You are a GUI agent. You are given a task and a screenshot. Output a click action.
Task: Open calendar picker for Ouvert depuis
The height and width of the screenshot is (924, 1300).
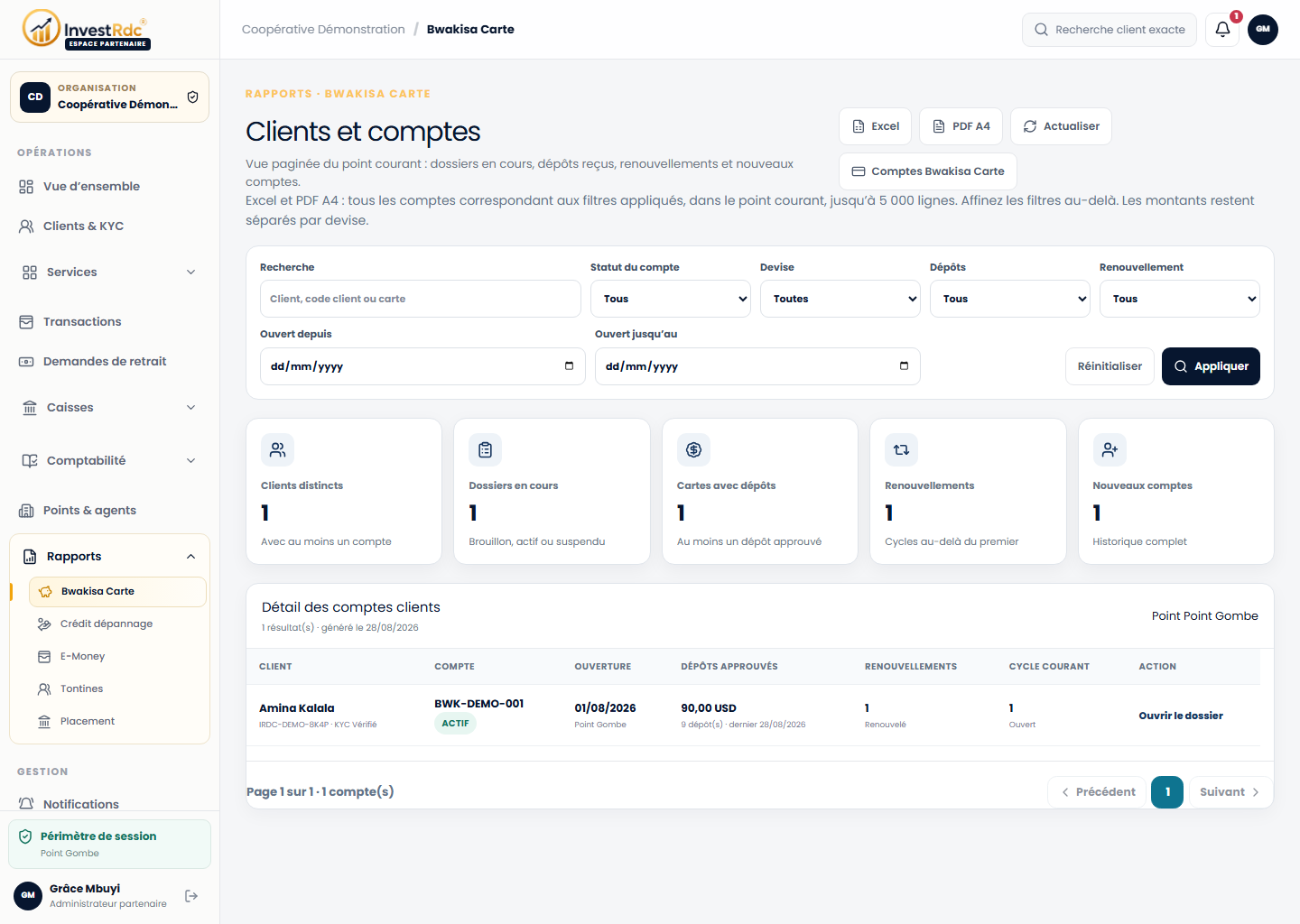[x=569, y=365]
